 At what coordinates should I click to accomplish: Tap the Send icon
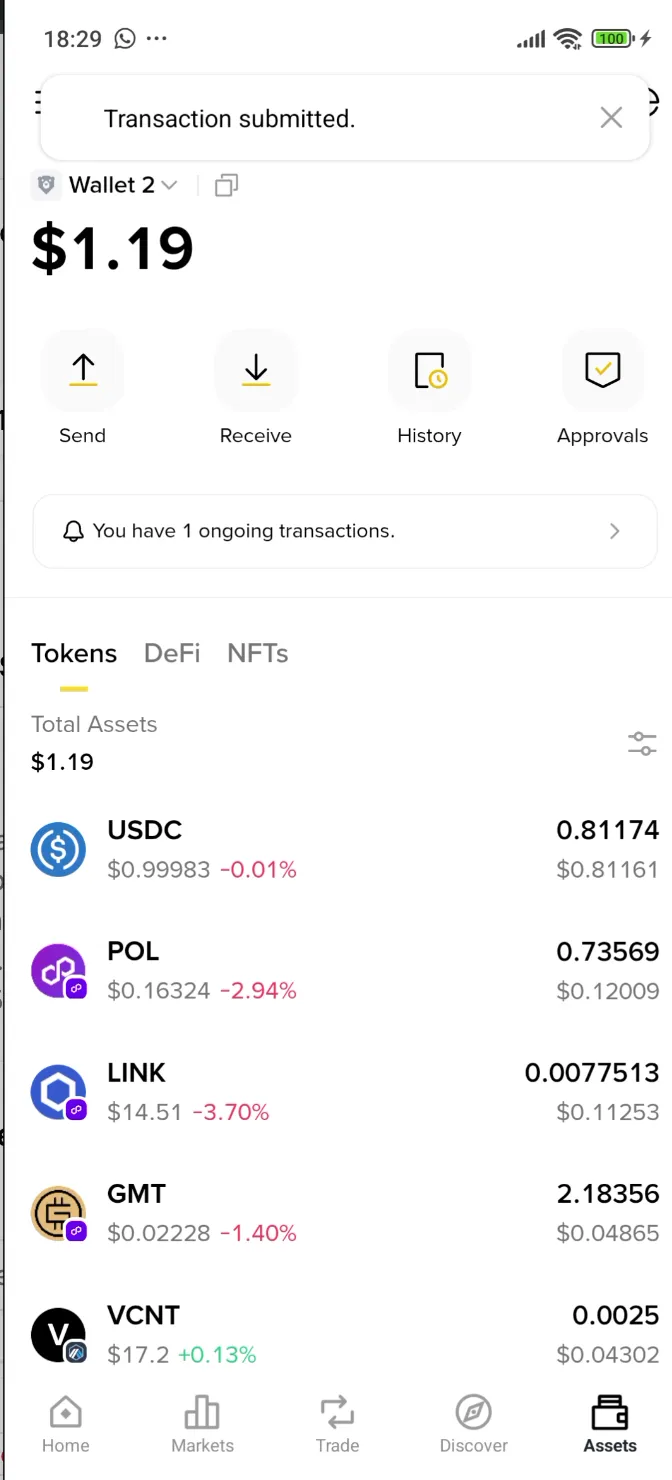pyautogui.click(x=82, y=371)
